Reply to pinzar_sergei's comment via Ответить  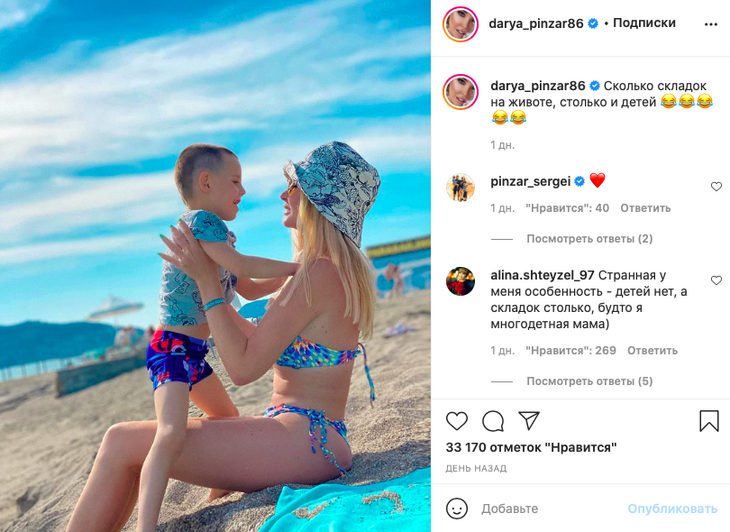(x=645, y=208)
